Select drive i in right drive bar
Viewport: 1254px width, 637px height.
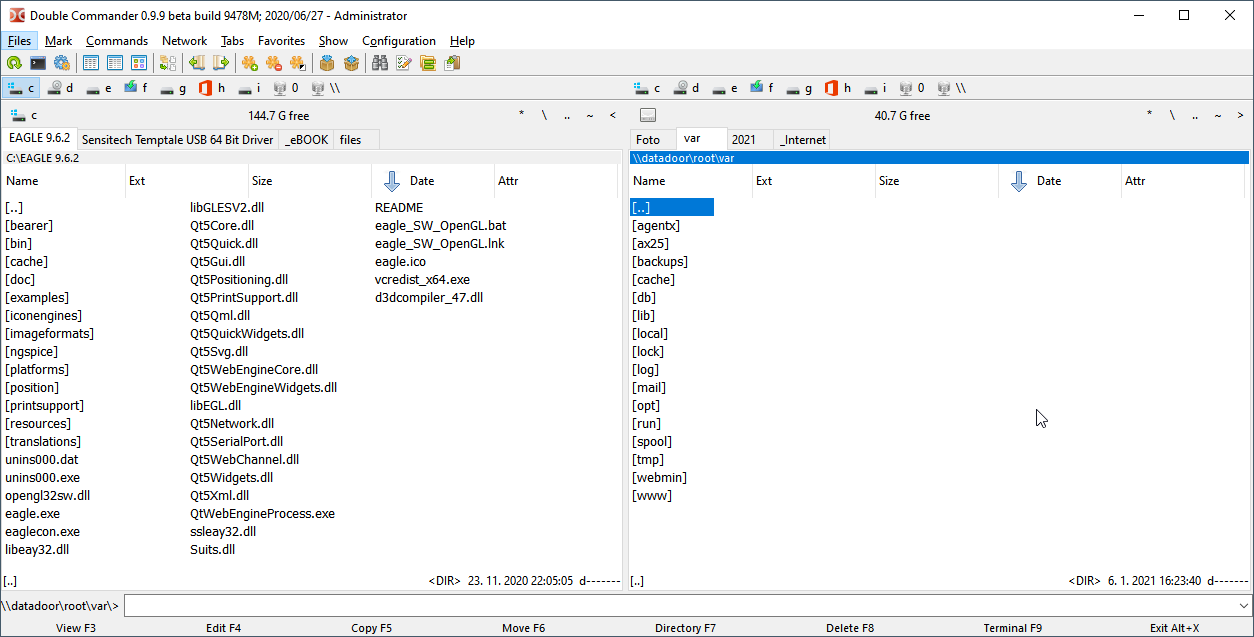coord(876,88)
